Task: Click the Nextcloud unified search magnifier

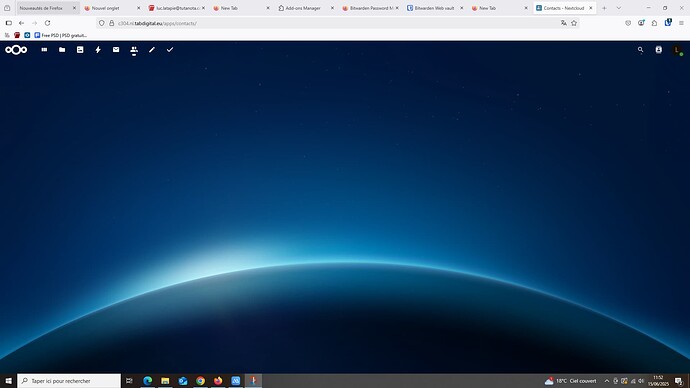Action: click(x=640, y=50)
